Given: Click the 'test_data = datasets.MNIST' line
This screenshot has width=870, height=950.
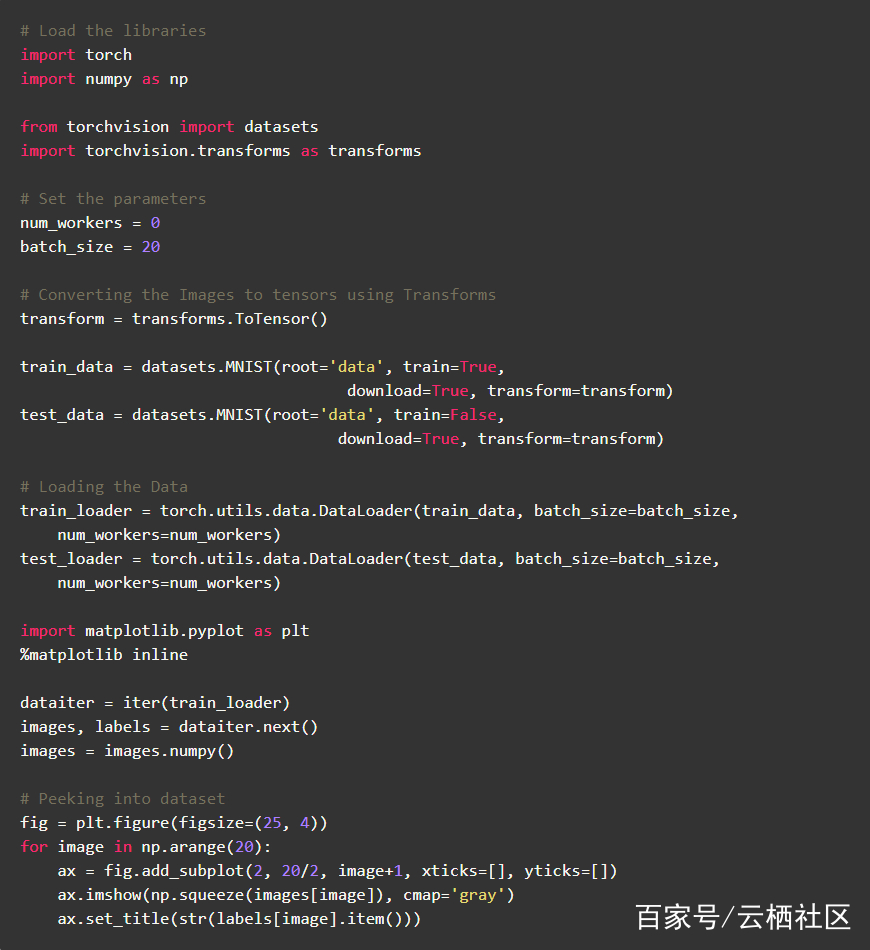Looking at the screenshot, I should pyautogui.click(x=262, y=415).
